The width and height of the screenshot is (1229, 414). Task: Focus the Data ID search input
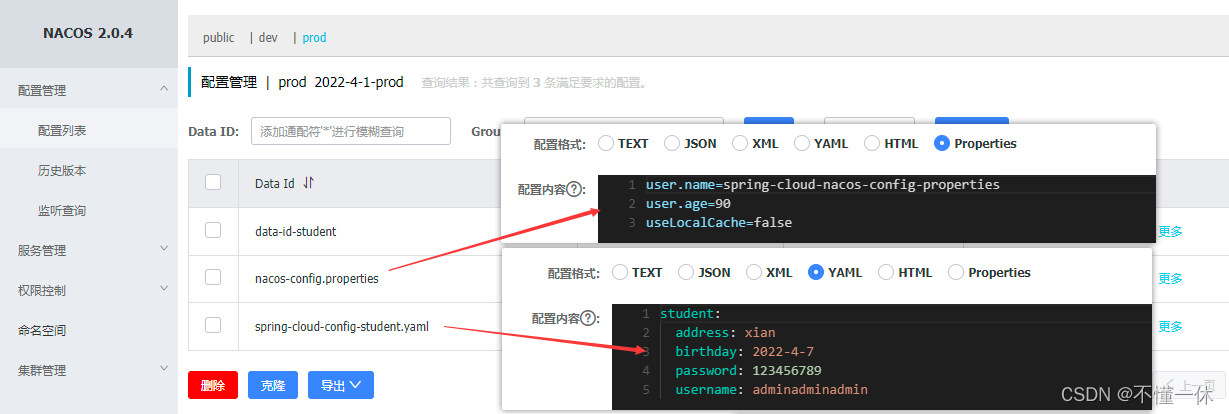click(351, 131)
